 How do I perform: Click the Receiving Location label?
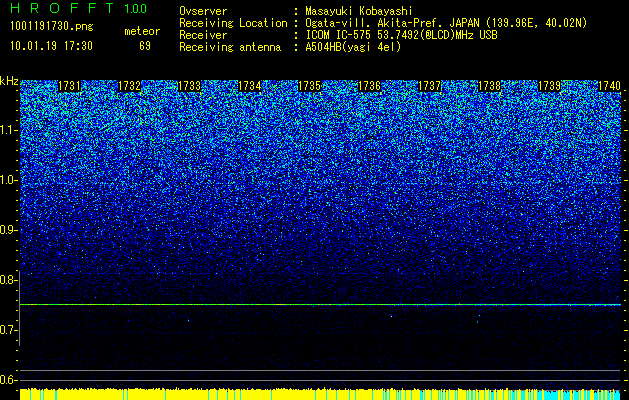coord(233,23)
